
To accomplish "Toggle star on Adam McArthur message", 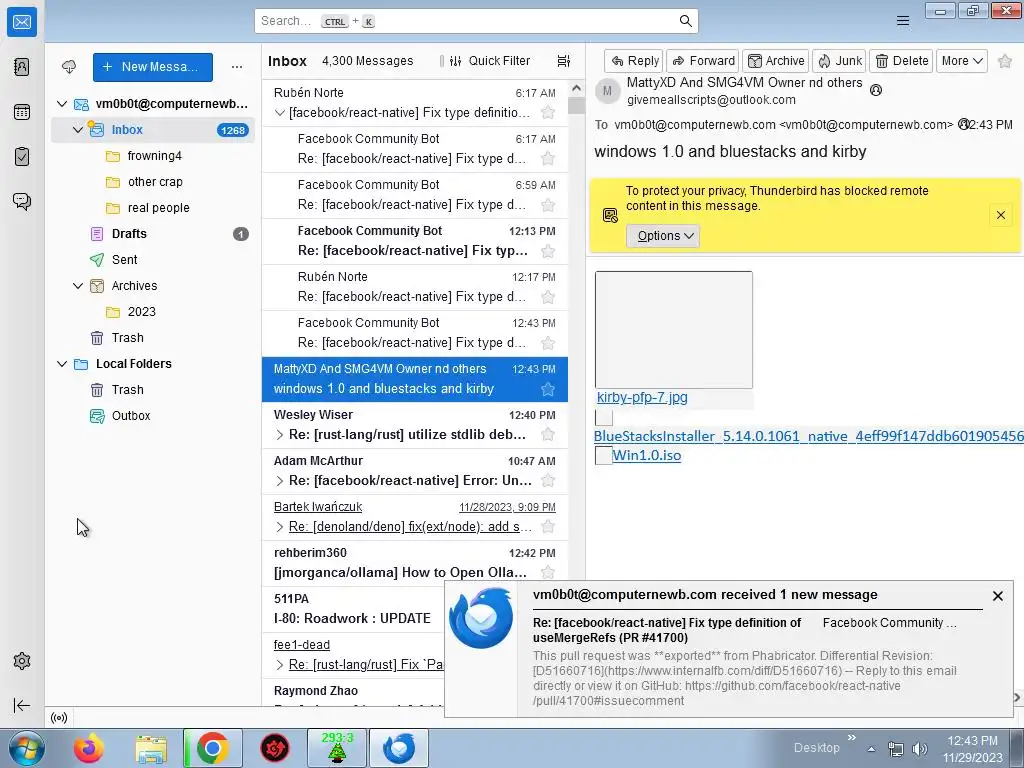I will tap(548, 481).
